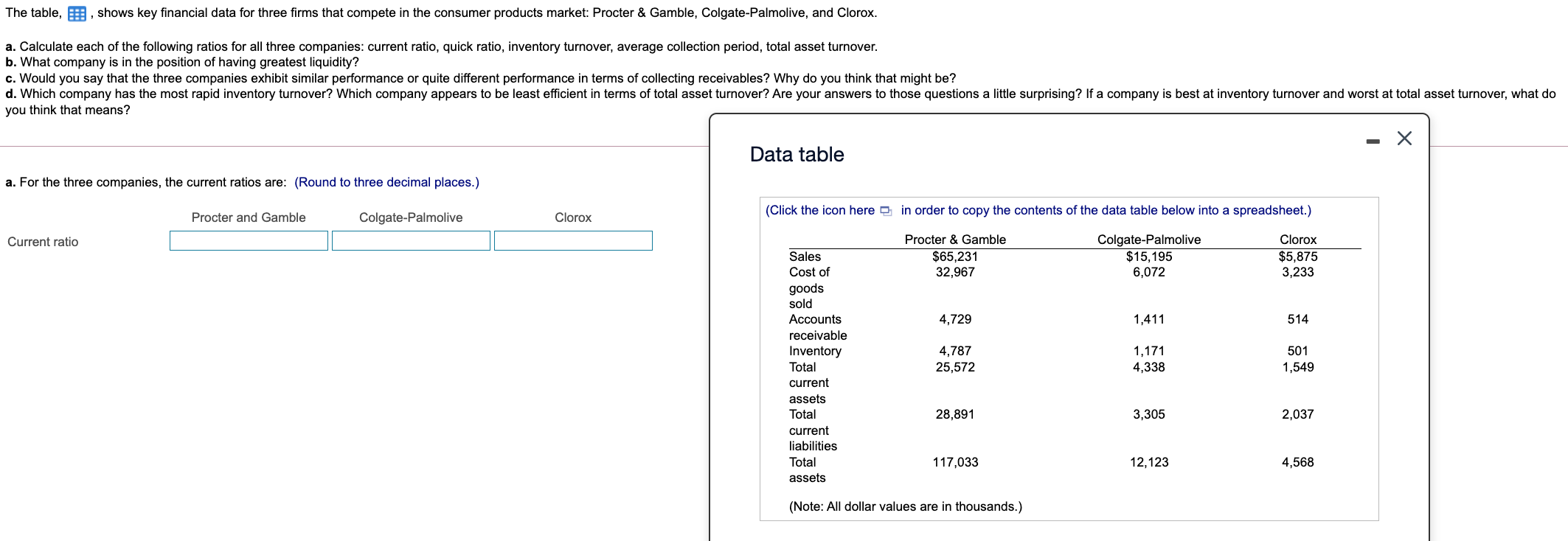Screen dimensions: 1568x541
Task: Click the '(Round to three decimal places.)' link
Action: pos(386,182)
